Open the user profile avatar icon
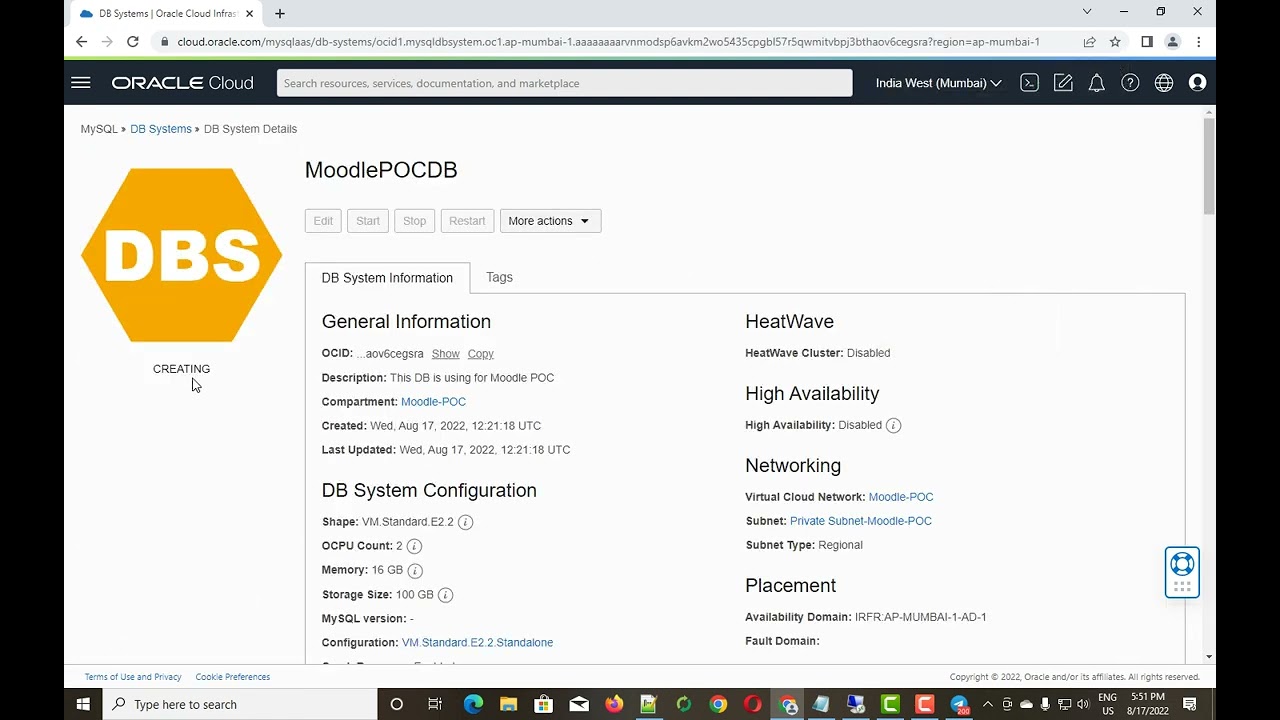Viewport: 1280px width, 720px height. click(x=1198, y=83)
